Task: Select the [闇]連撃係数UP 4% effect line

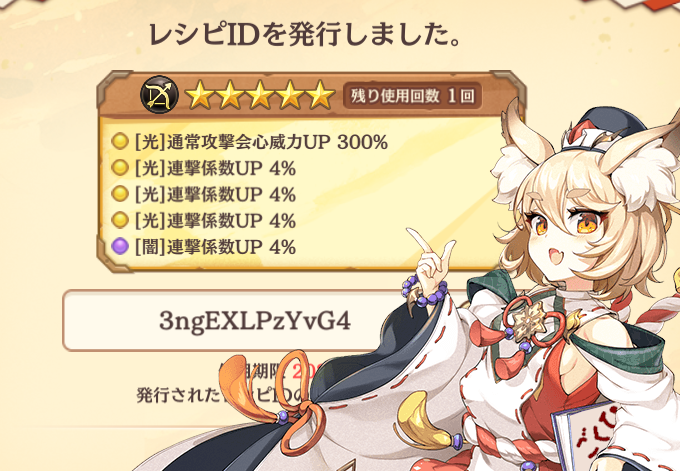Action: [215, 247]
